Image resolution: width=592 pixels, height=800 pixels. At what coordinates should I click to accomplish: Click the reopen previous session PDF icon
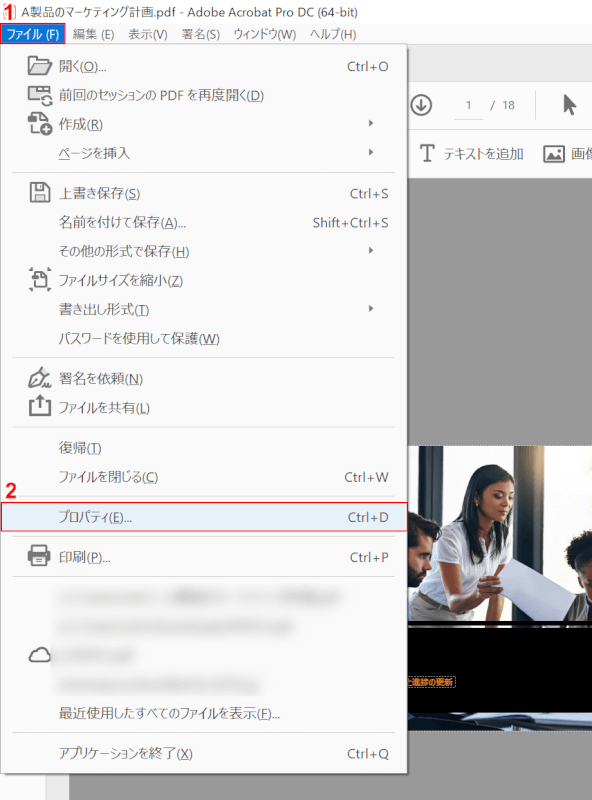(x=39, y=95)
